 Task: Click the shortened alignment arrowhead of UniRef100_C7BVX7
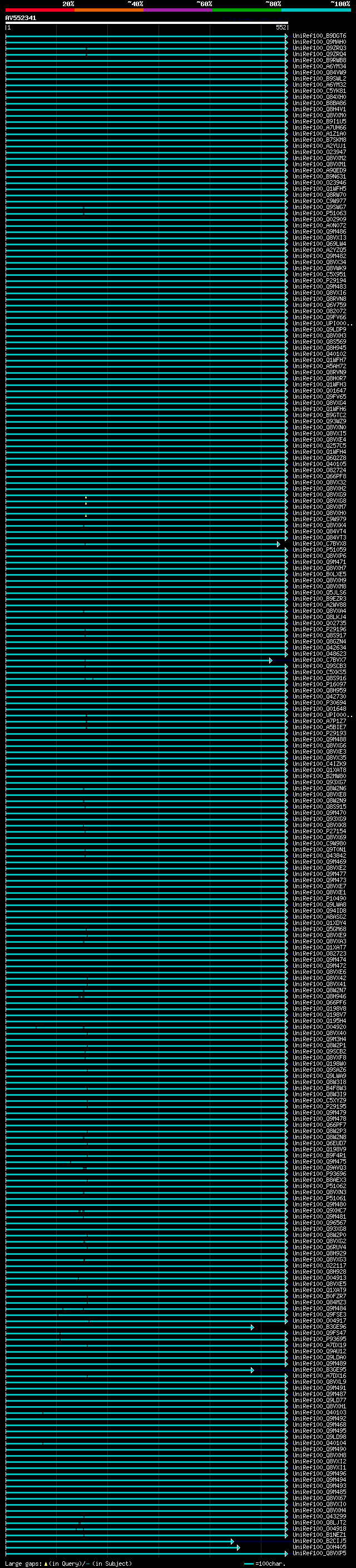pyautogui.click(x=271, y=660)
